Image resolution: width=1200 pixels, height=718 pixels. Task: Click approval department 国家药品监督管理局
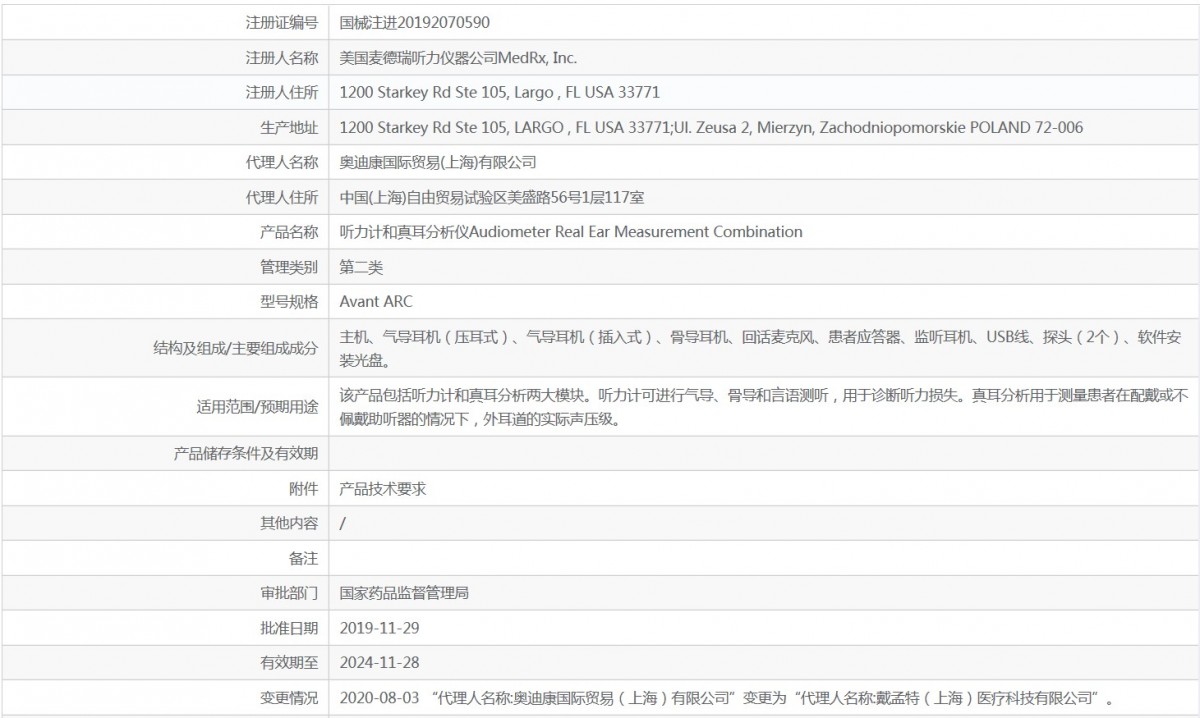point(405,593)
